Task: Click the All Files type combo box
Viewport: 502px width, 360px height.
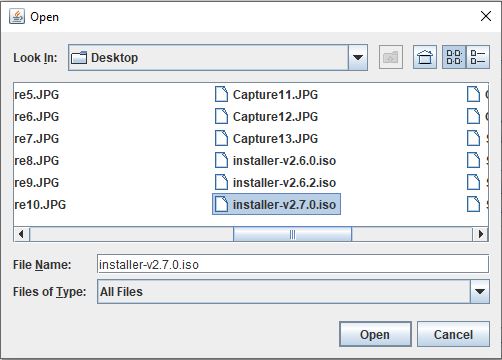Action: click(x=293, y=292)
